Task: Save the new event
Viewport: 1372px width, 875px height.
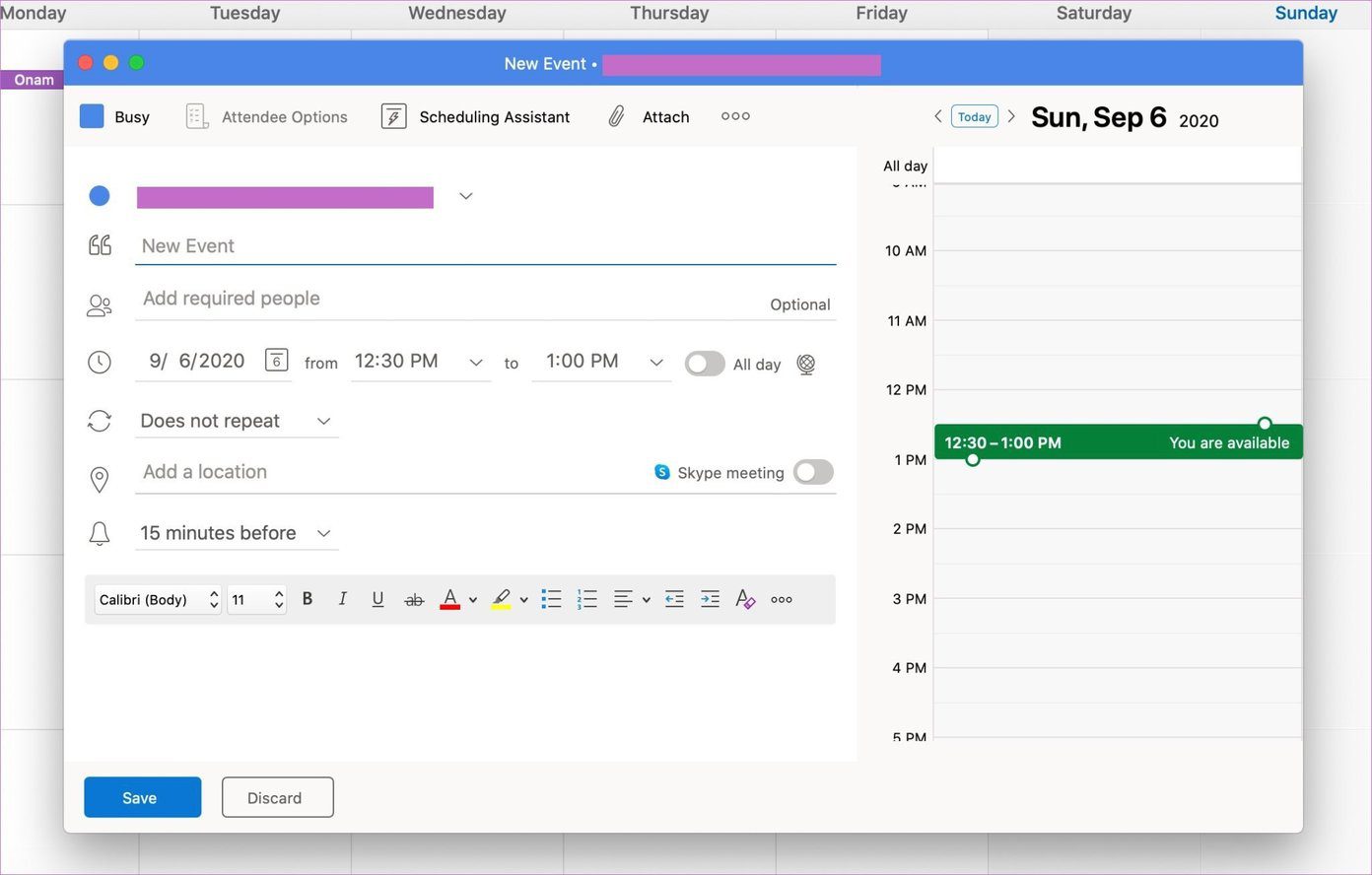Action: (x=143, y=797)
